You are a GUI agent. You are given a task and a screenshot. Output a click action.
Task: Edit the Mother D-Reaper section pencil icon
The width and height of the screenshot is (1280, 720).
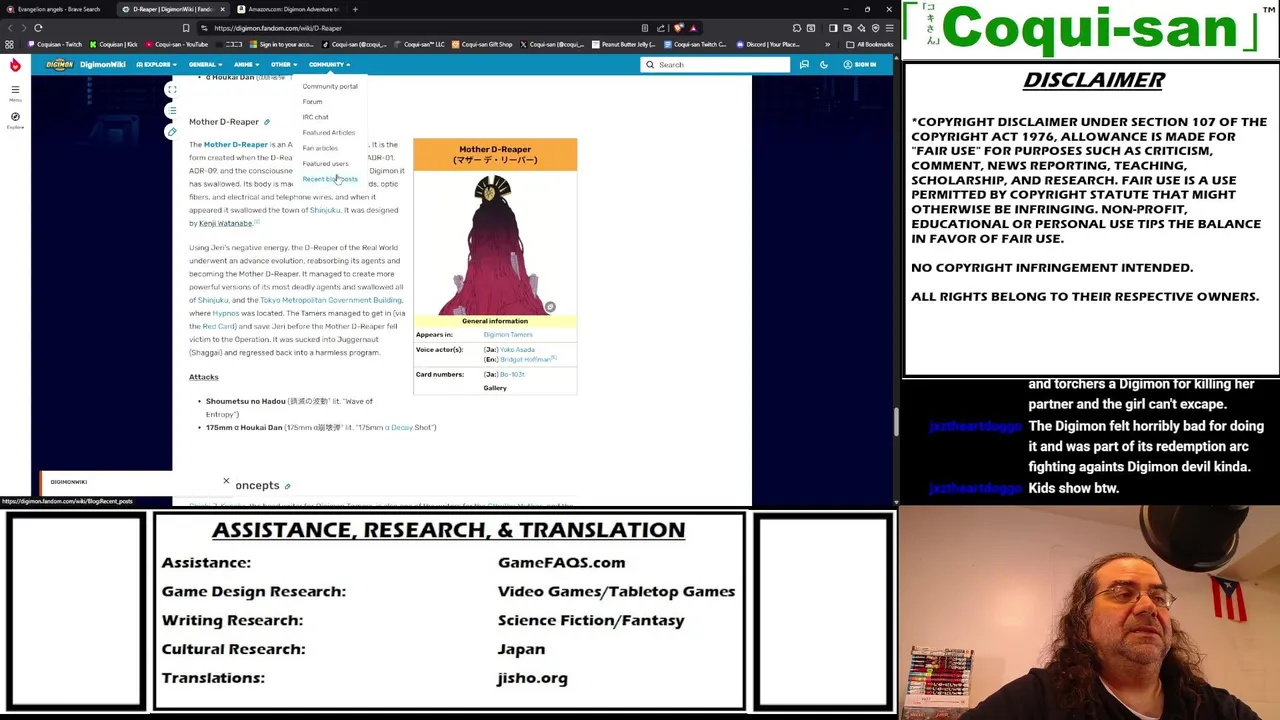267,122
